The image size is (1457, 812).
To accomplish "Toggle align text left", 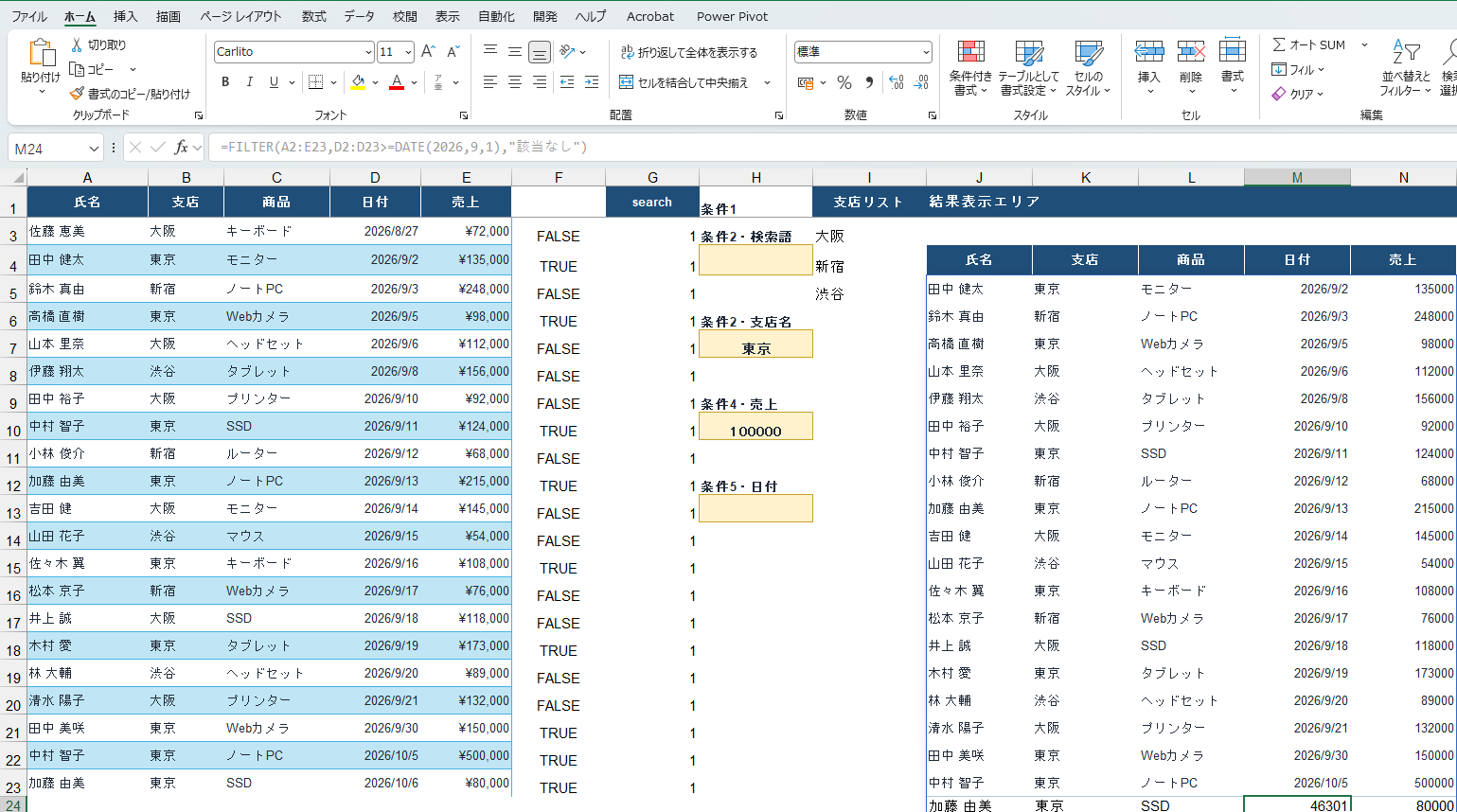I will (x=489, y=82).
